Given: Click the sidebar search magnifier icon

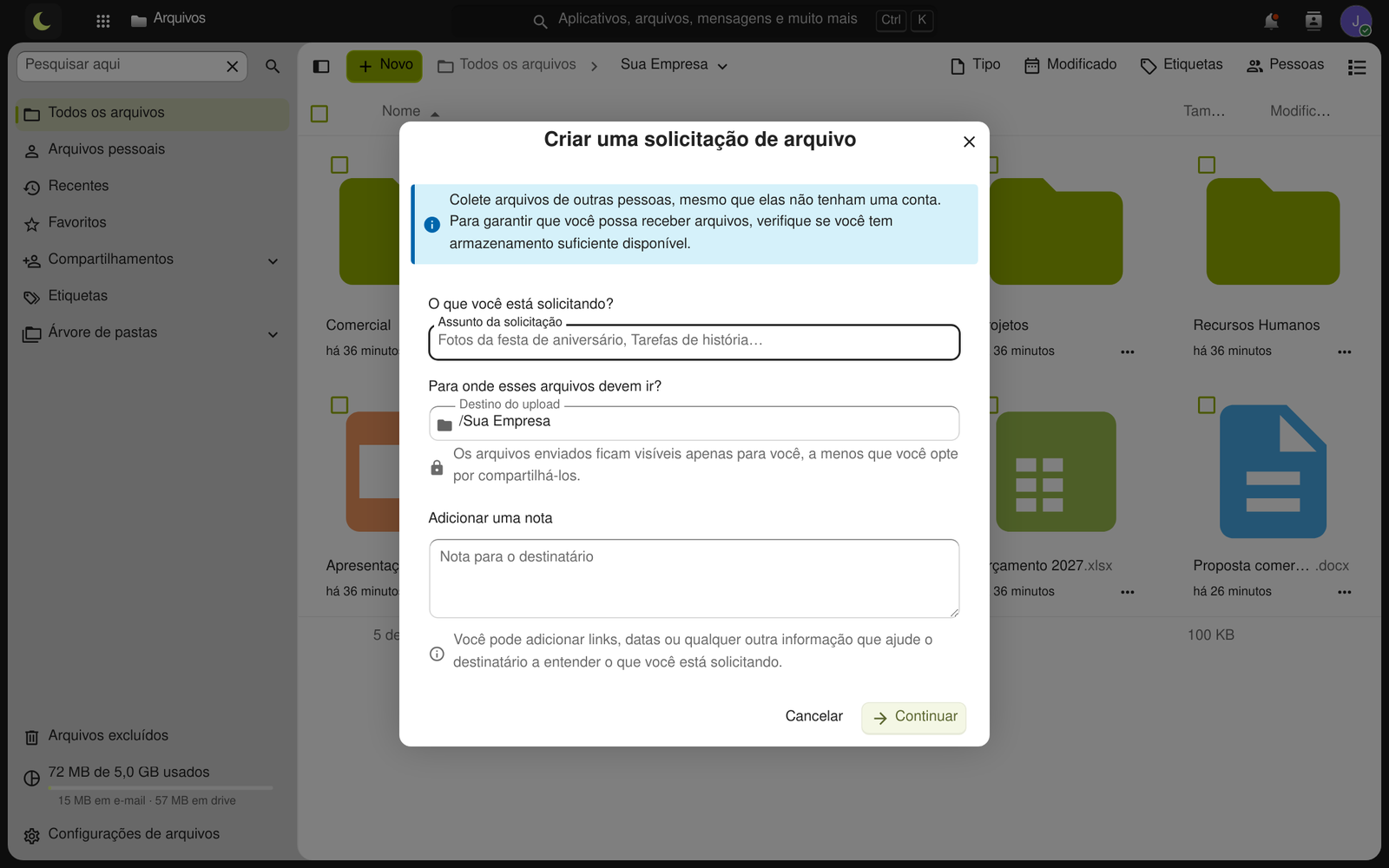Looking at the screenshot, I should click(x=273, y=66).
